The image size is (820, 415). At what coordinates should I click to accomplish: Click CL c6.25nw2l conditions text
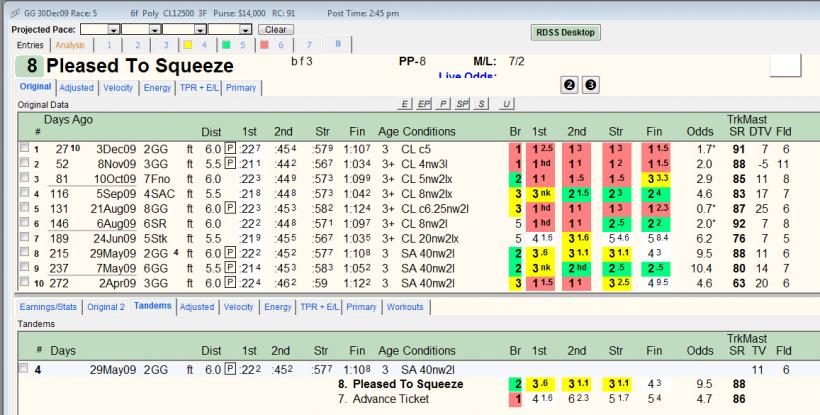click(x=435, y=209)
